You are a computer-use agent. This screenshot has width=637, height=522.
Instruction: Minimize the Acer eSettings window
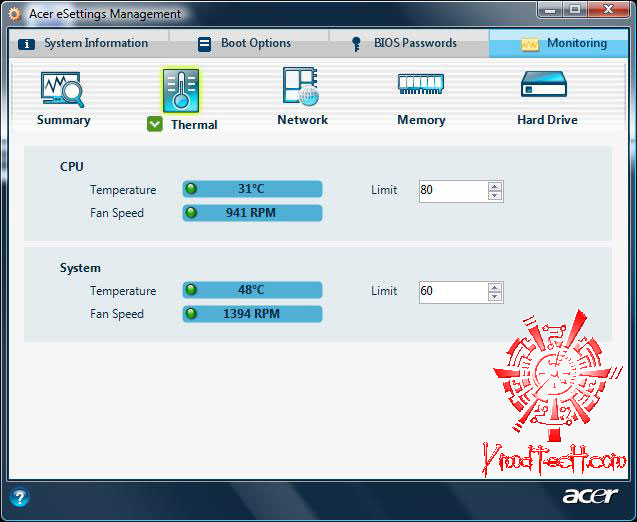tap(550, 10)
